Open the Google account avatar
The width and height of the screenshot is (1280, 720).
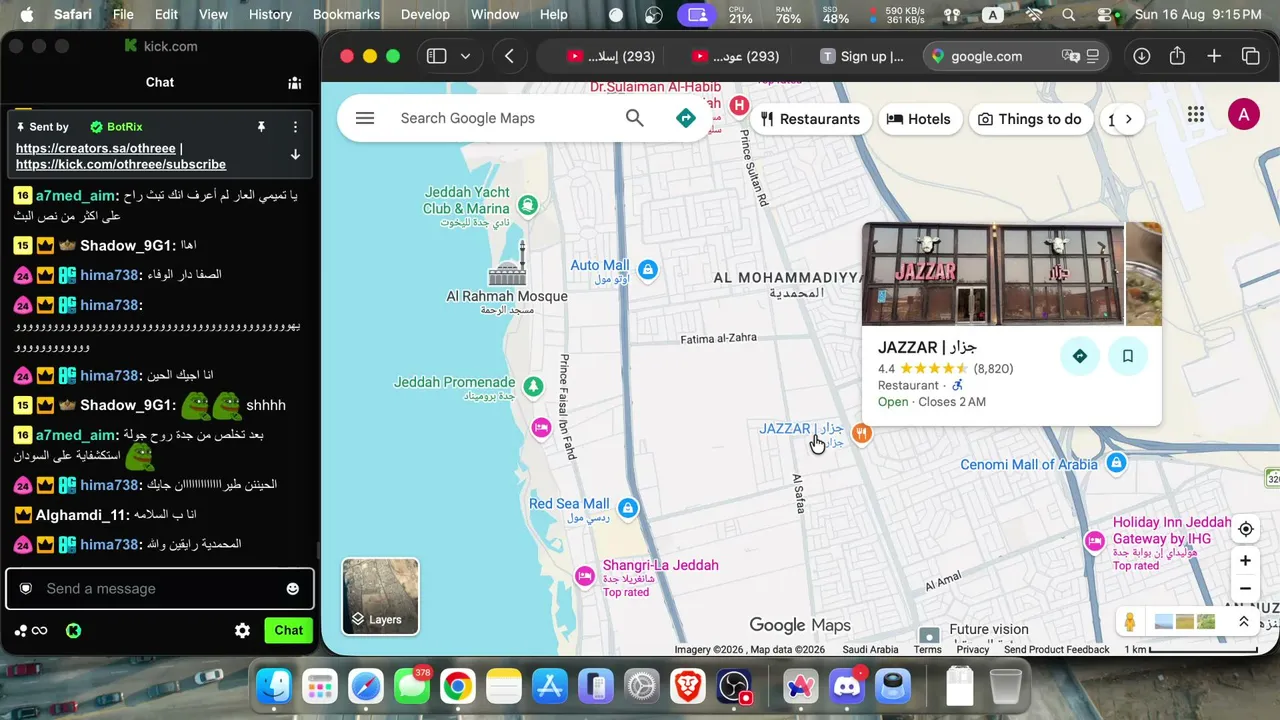(1243, 115)
